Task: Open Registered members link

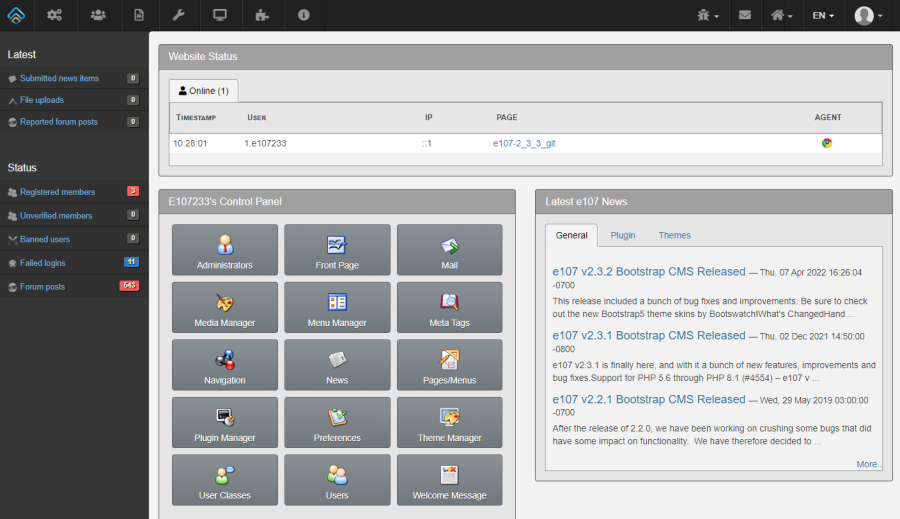Action: coord(57,192)
